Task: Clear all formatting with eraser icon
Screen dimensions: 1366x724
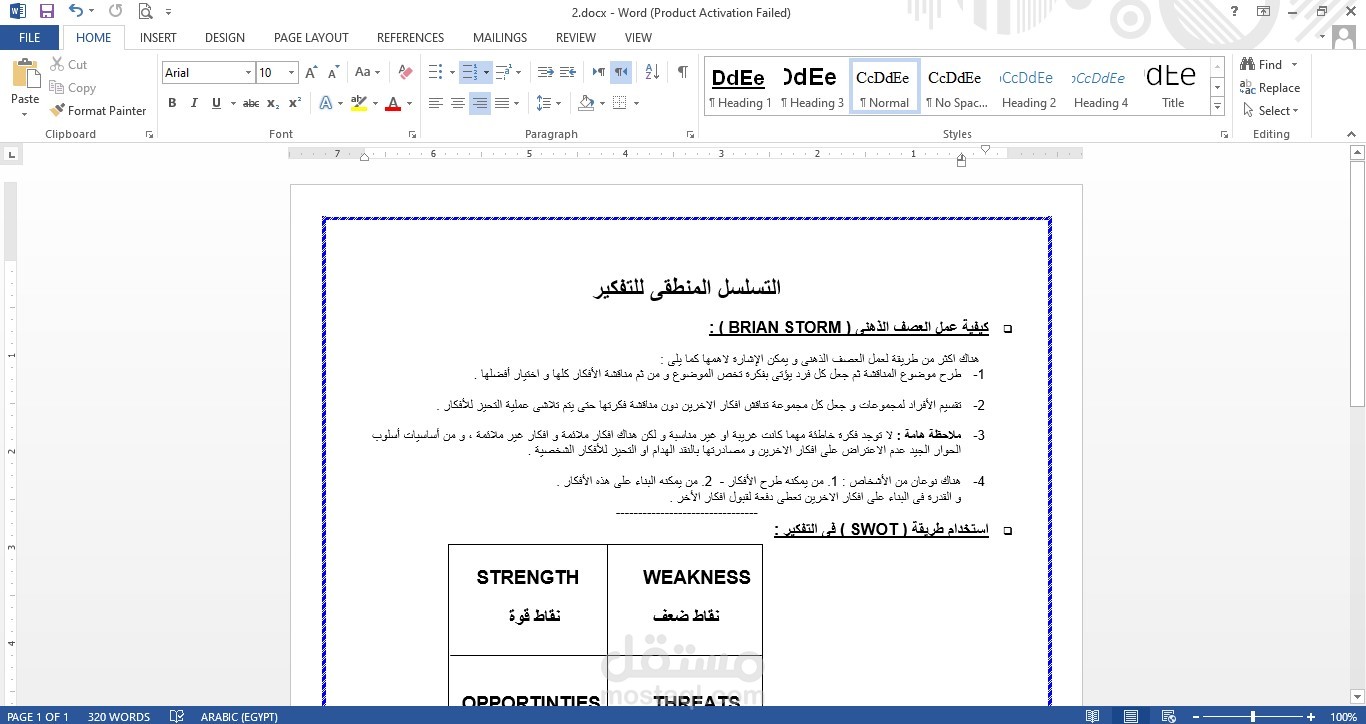Action: pos(405,72)
